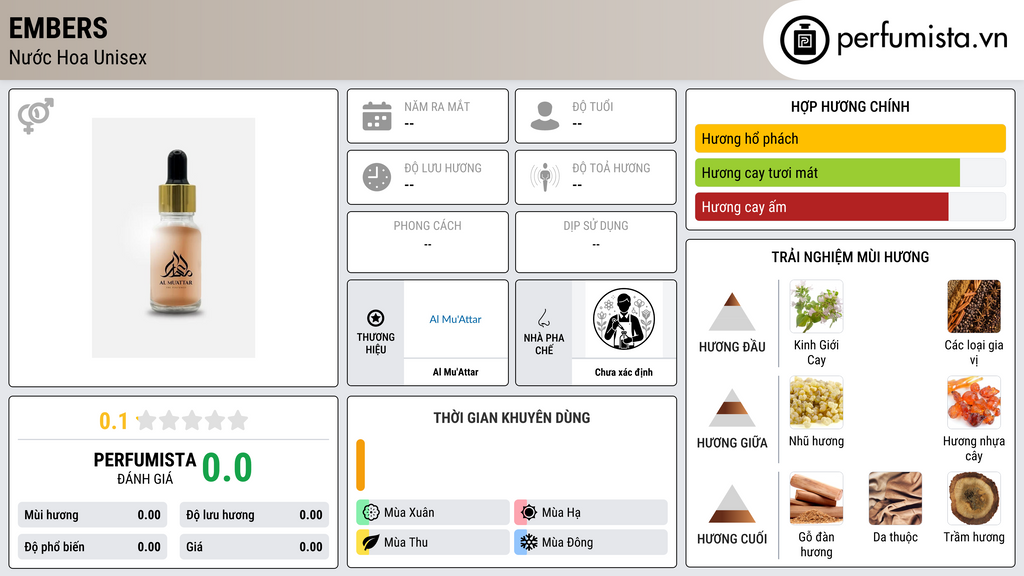Click the green Hương cay tươi mát bar
1024x576 pixels.
click(827, 173)
